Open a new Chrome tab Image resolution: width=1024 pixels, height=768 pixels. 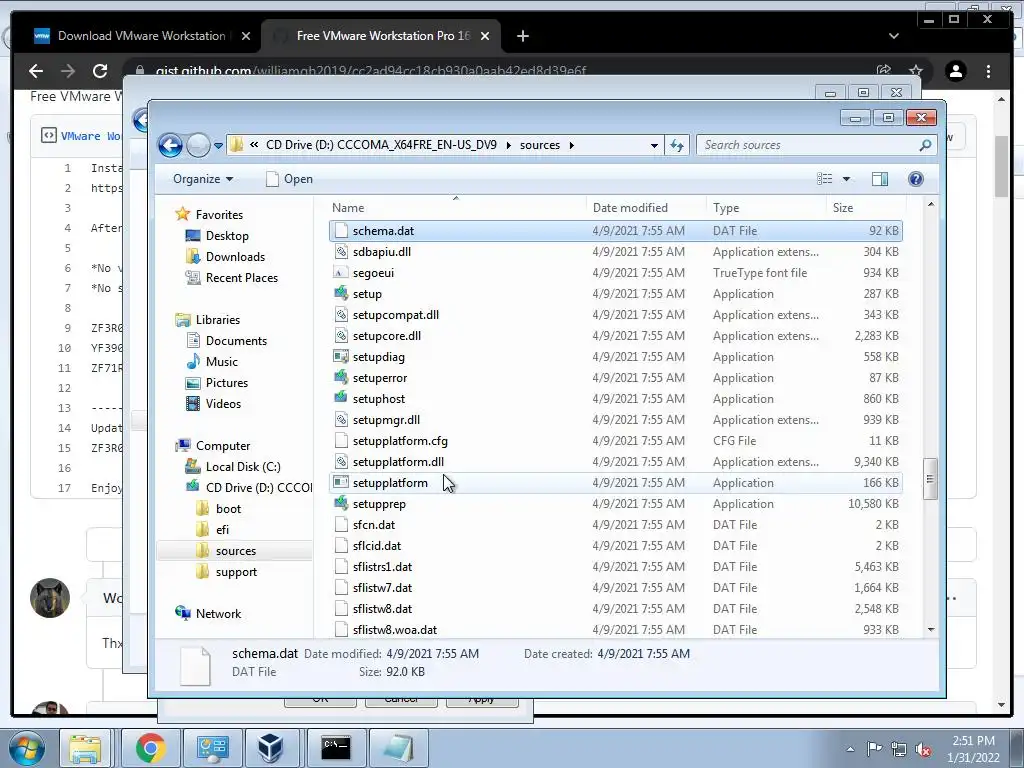(522, 36)
